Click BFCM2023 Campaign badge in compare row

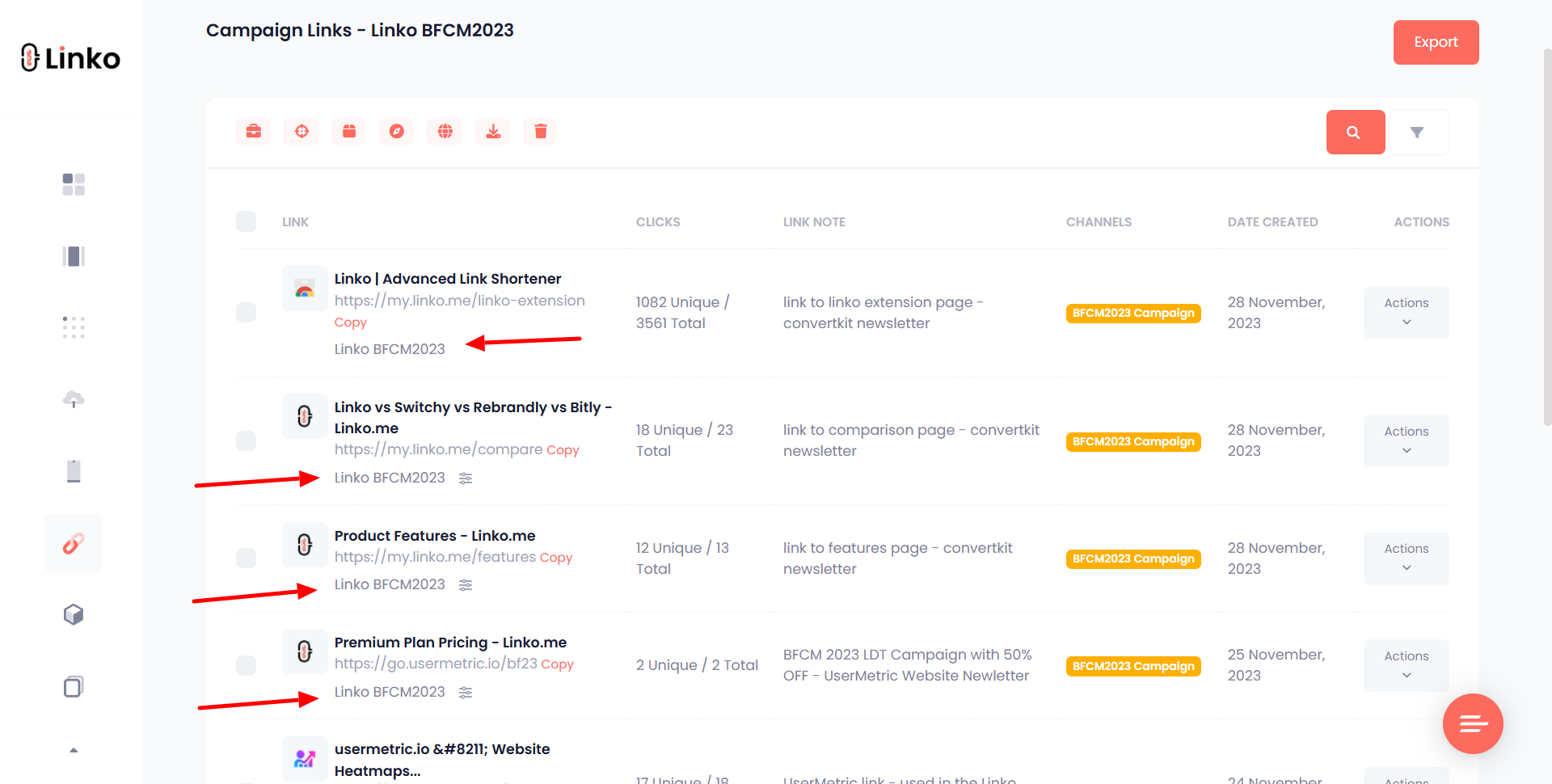tap(1133, 441)
